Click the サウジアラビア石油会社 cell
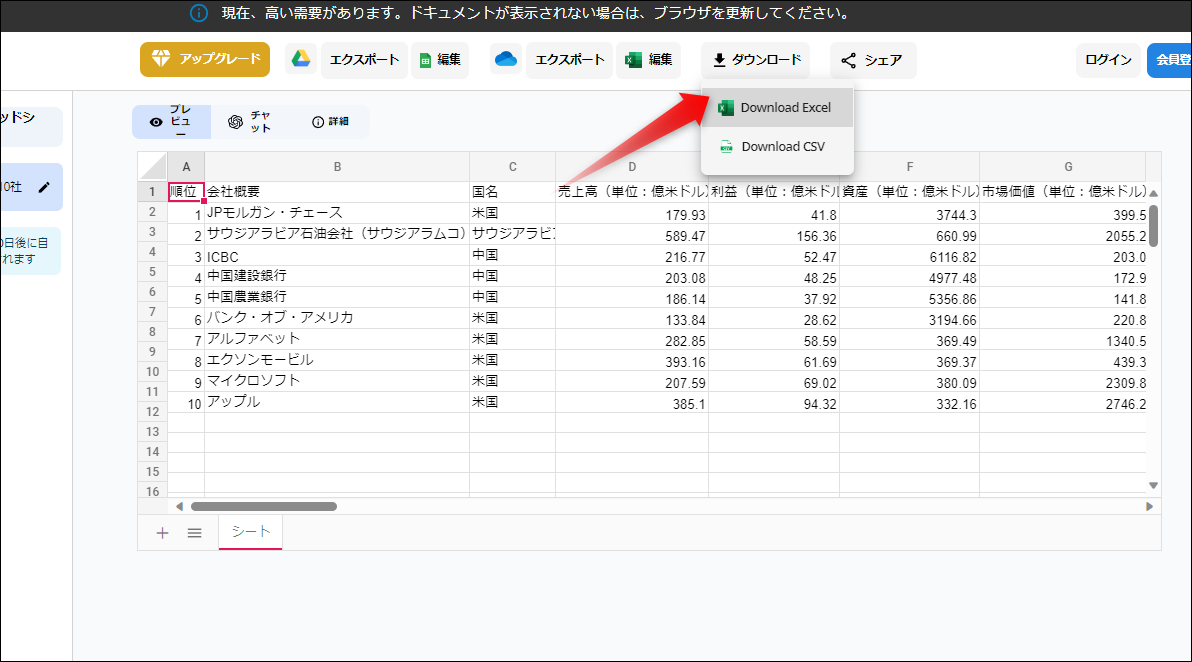The width and height of the screenshot is (1192, 662). pyautogui.click(x=337, y=234)
